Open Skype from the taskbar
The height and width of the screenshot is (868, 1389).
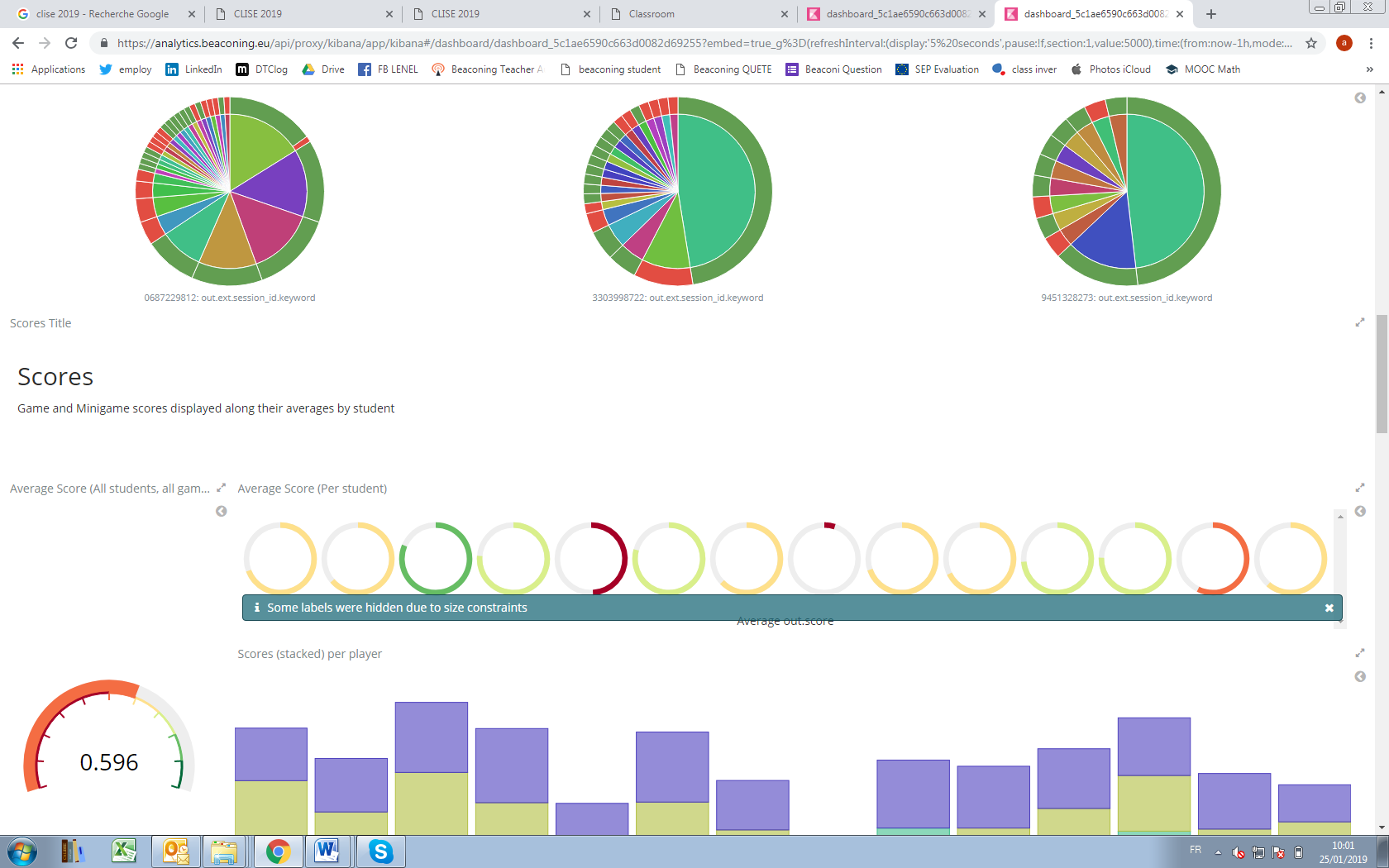381,851
